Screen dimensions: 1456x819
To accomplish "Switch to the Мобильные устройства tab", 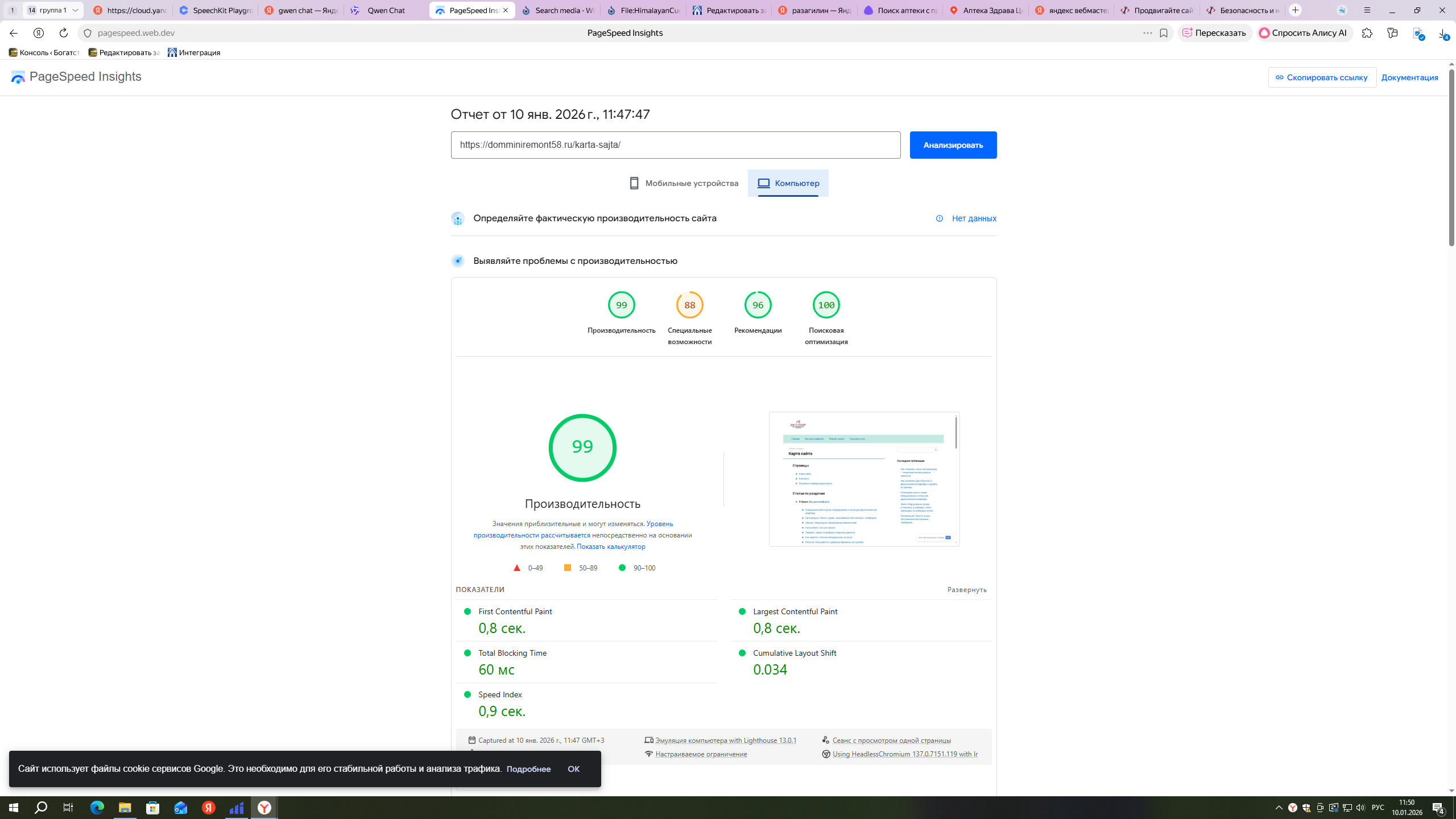I will point(684,183).
